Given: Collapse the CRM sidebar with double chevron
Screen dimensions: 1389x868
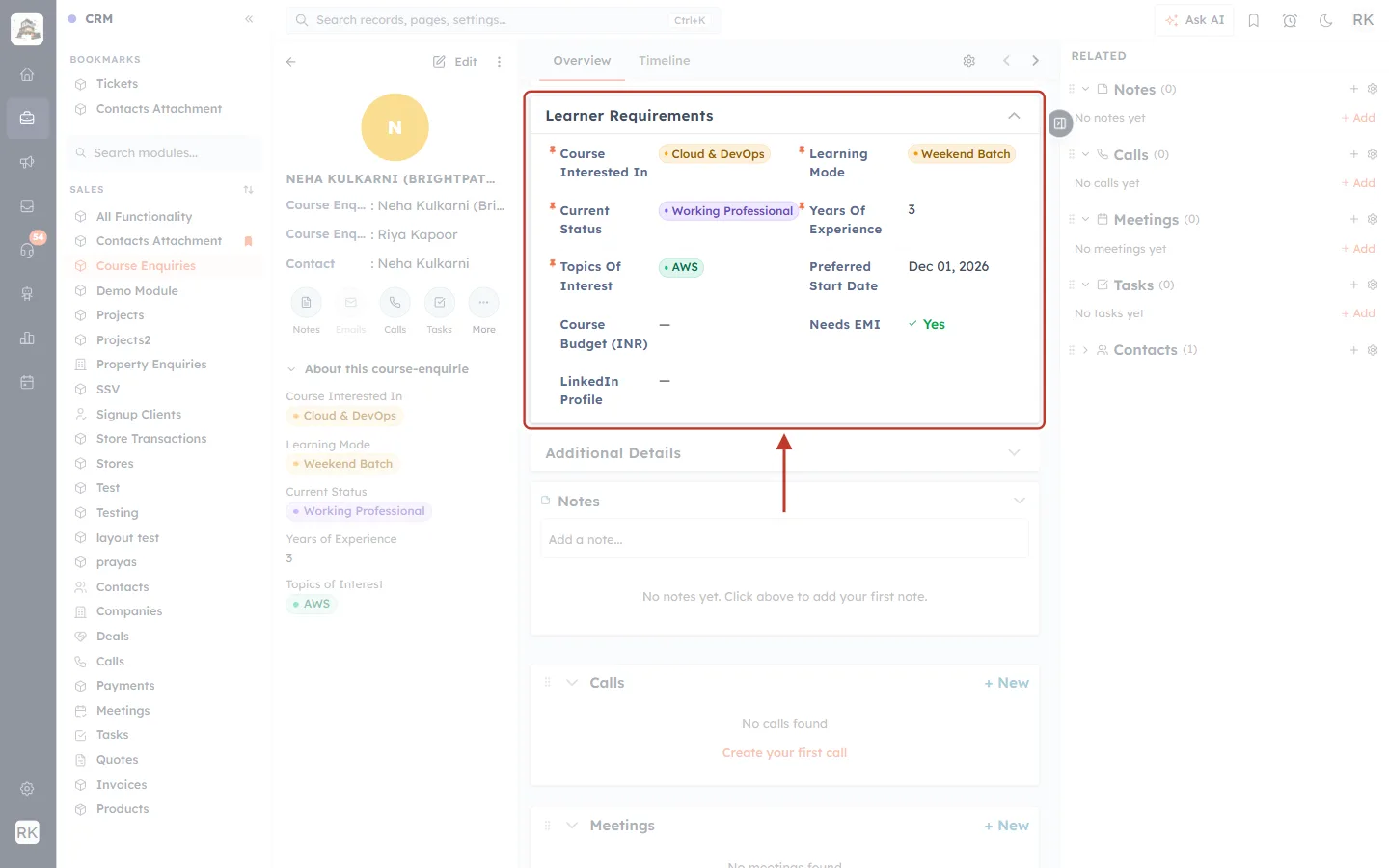Looking at the screenshot, I should (249, 19).
